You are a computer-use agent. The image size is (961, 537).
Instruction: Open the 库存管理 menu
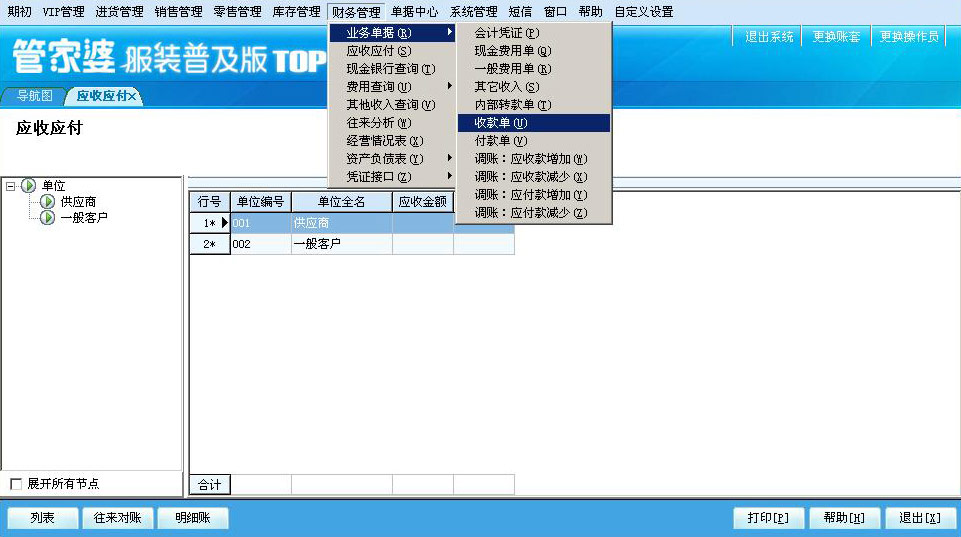296,12
